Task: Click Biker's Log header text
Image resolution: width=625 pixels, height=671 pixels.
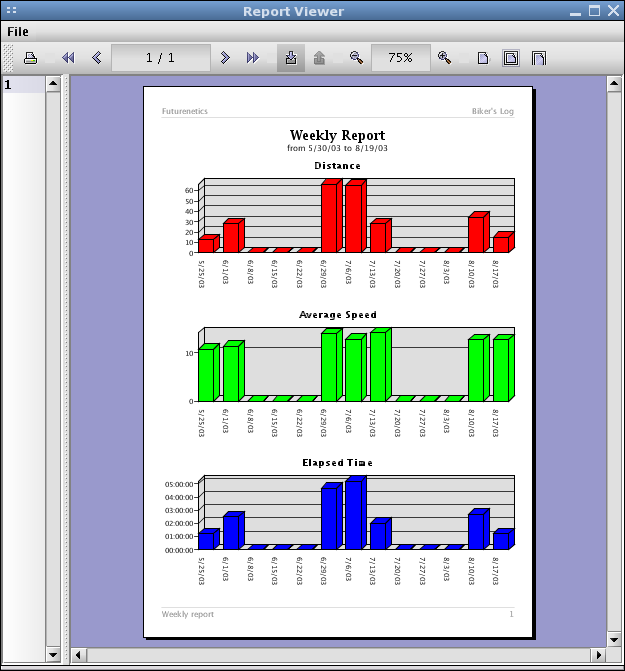Action: click(x=493, y=111)
